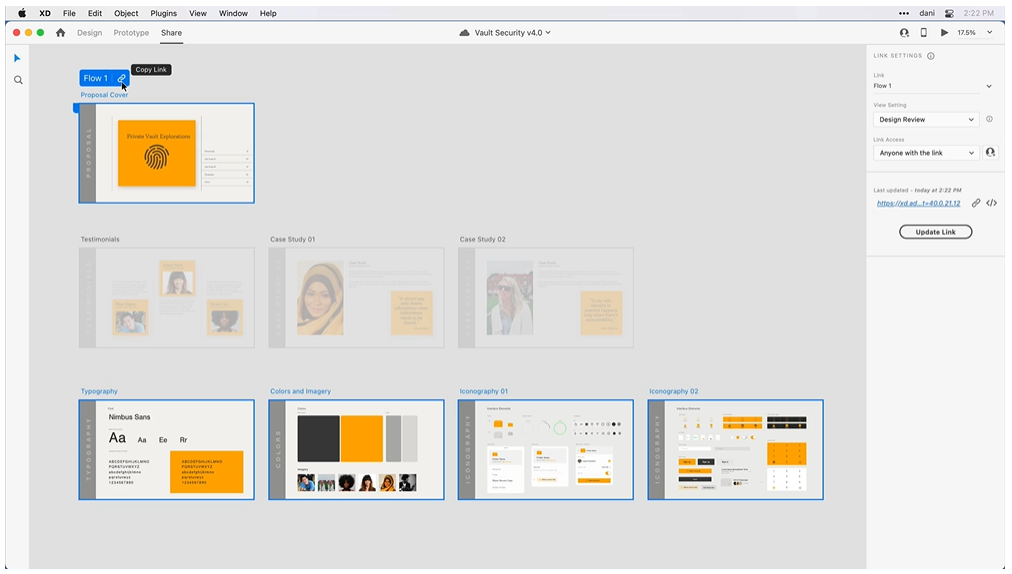Click the info icon beside Link Settings
Viewport: 1012px width, 574px height.
pyautogui.click(x=931, y=56)
